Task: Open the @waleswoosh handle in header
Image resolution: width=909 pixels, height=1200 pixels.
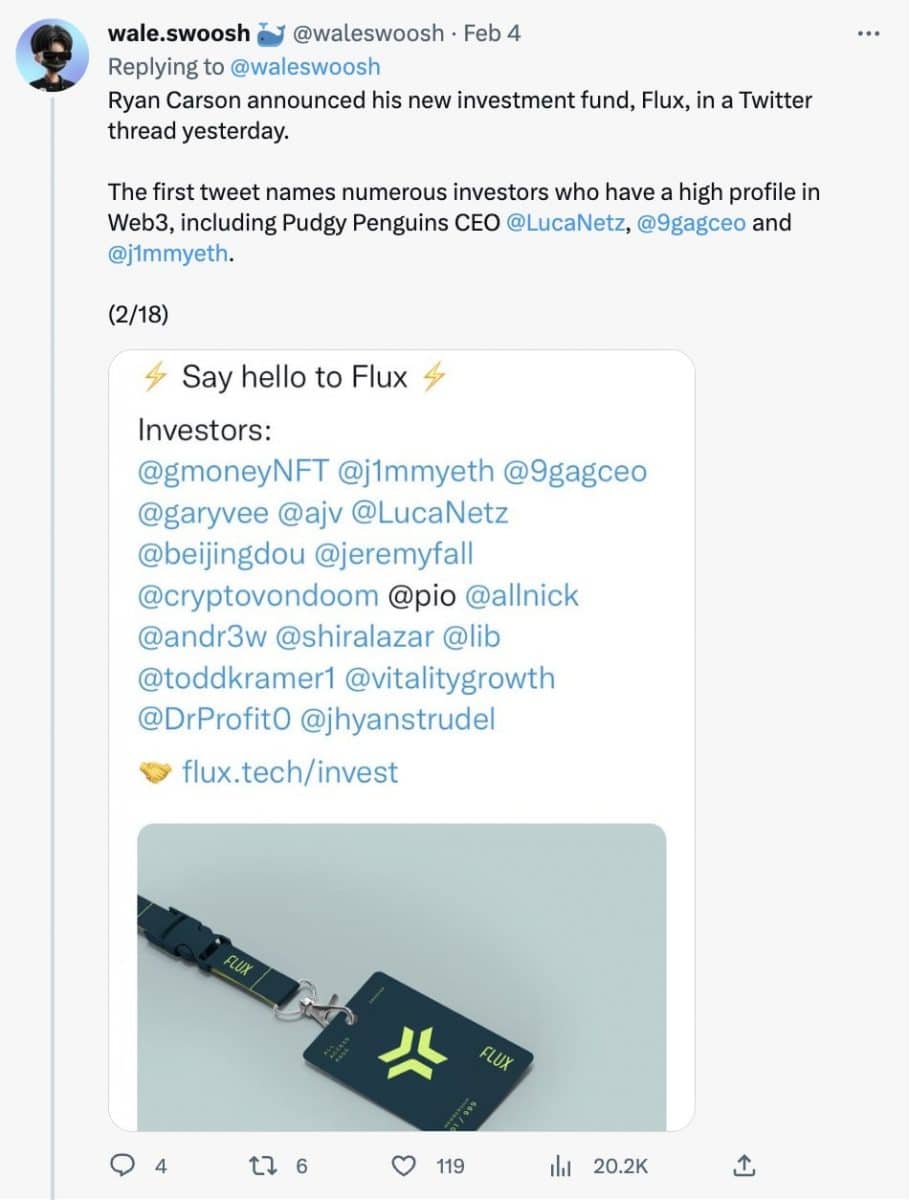Action: pyautogui.click(x=367, y=33)
